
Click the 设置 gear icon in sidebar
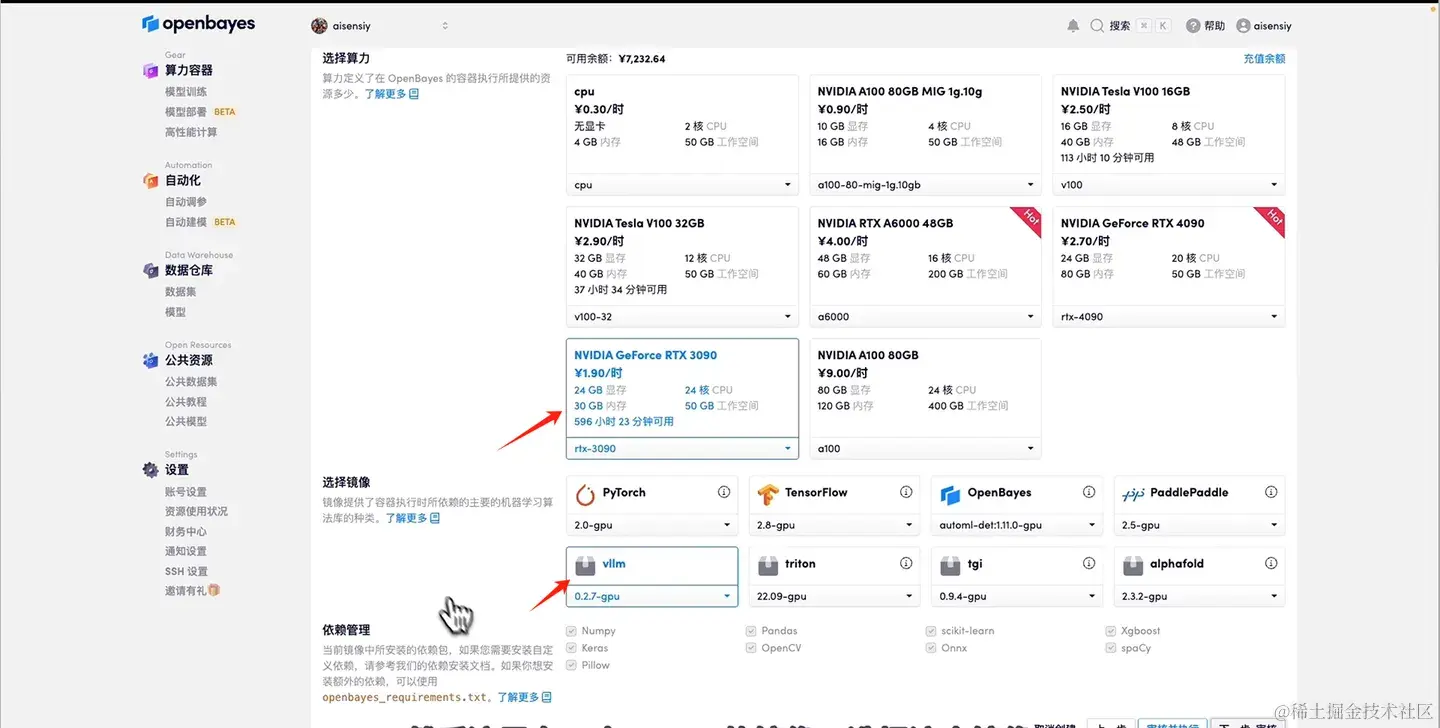[x=150, y=469]
